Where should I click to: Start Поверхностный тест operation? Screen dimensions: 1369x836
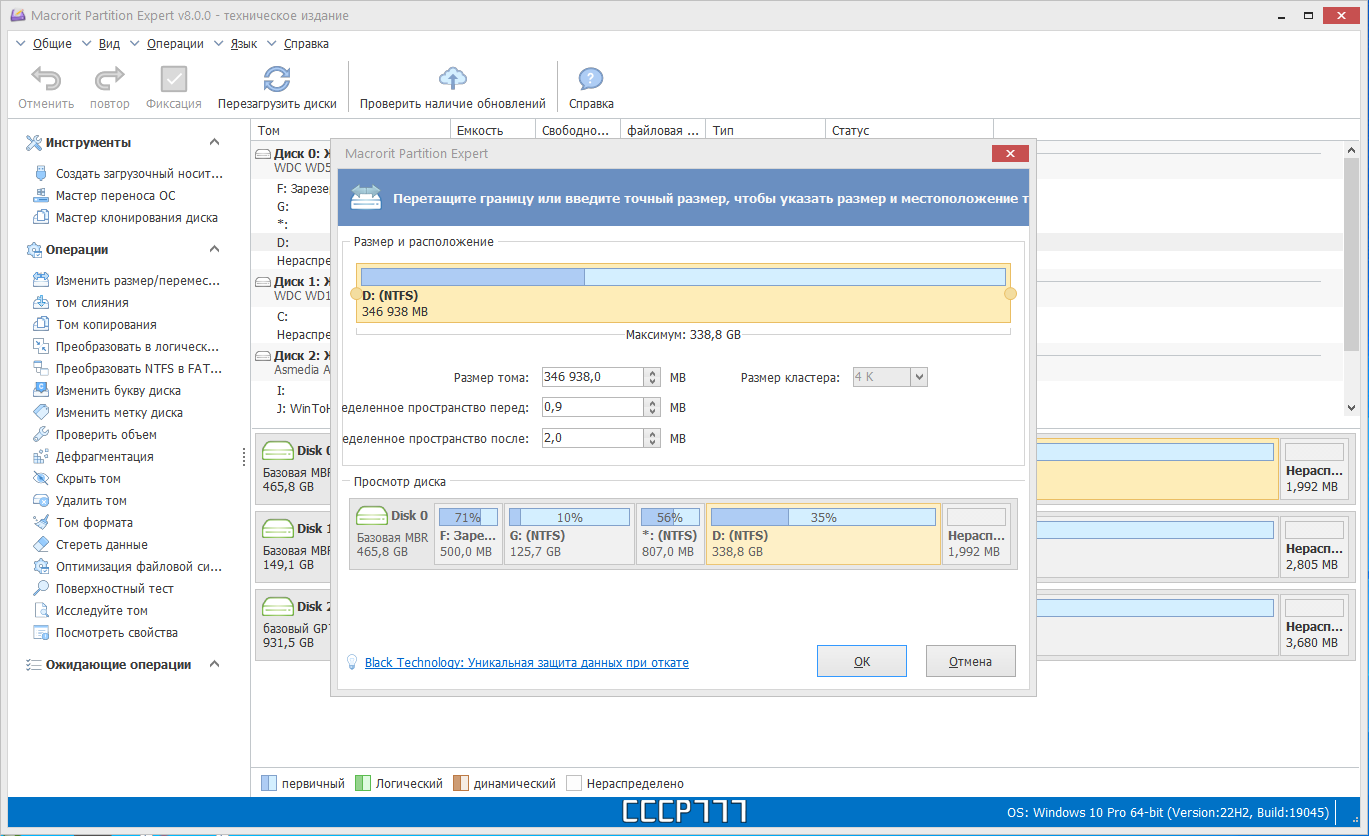(x=103, y=589)
